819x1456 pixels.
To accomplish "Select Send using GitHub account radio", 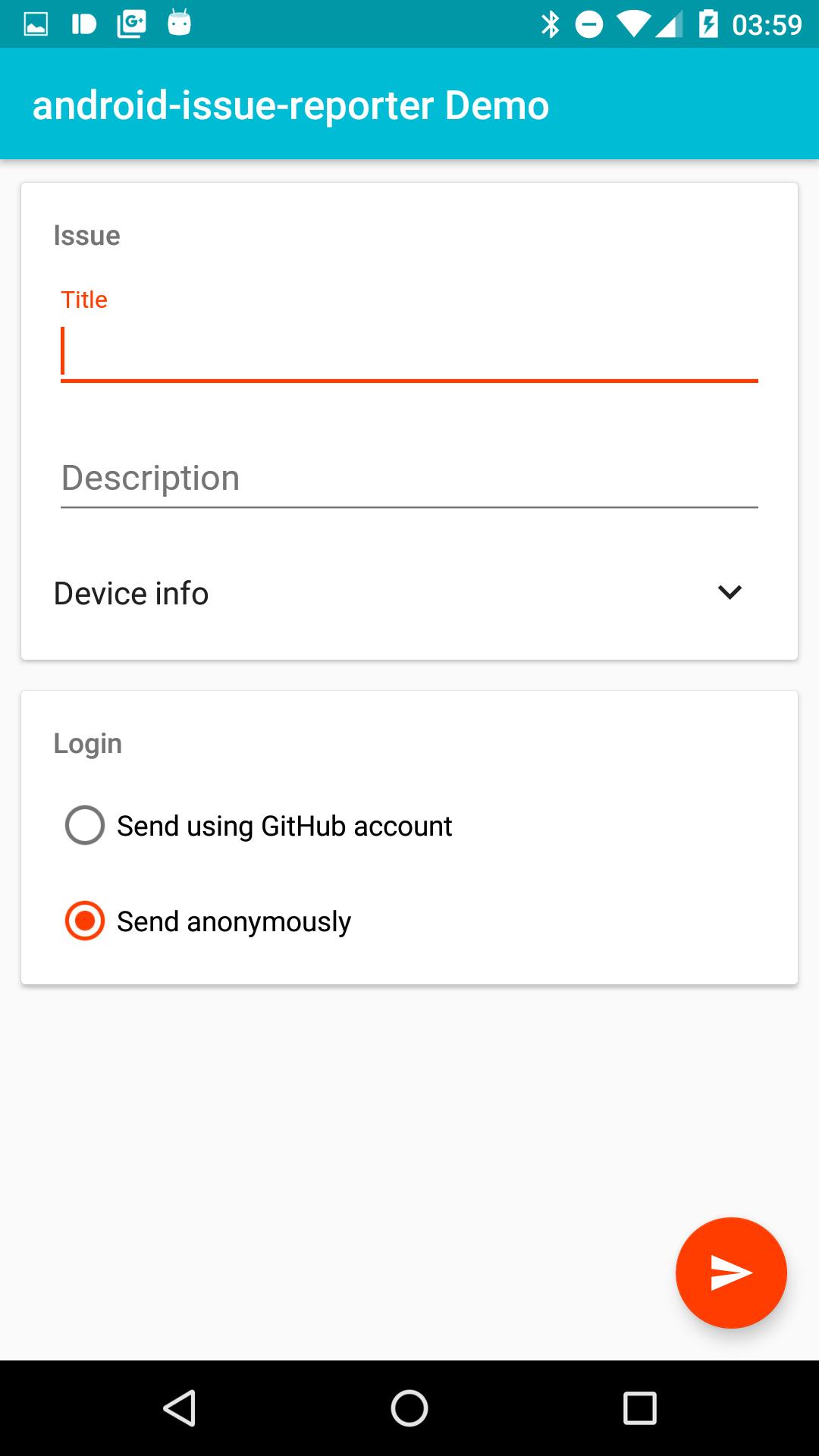I will click(x=85, y=825).
